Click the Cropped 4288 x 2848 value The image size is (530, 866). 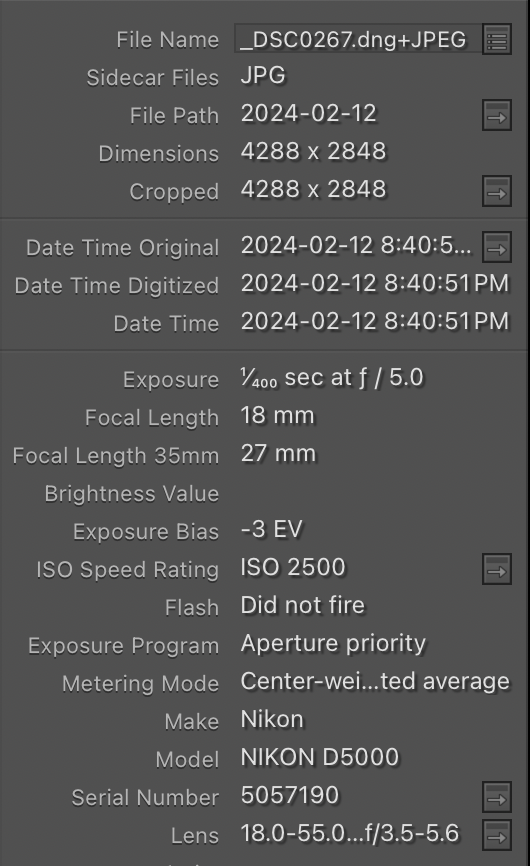(314, 189)
